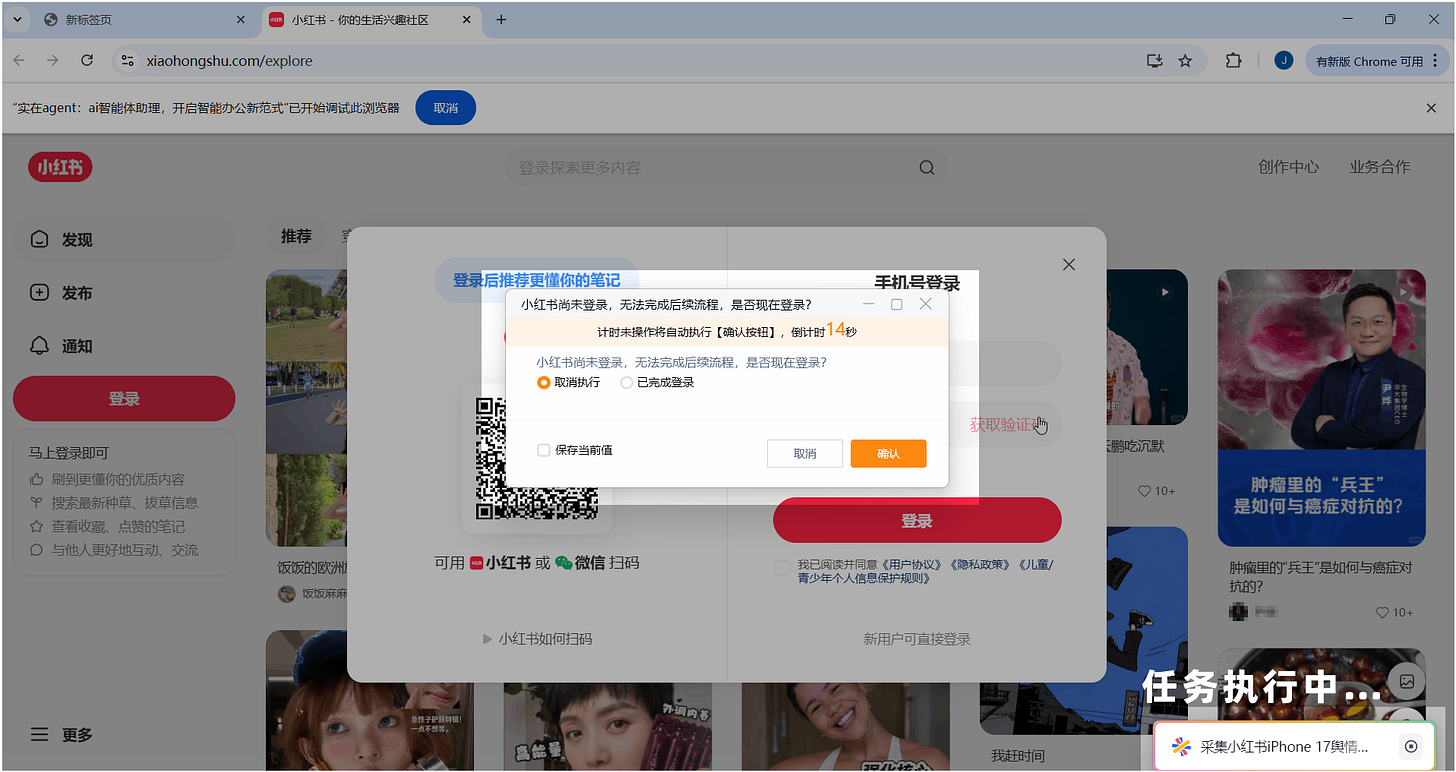Click the 业务合作 header link
Screen dimensions: 1456x772
pos(1380,167)
